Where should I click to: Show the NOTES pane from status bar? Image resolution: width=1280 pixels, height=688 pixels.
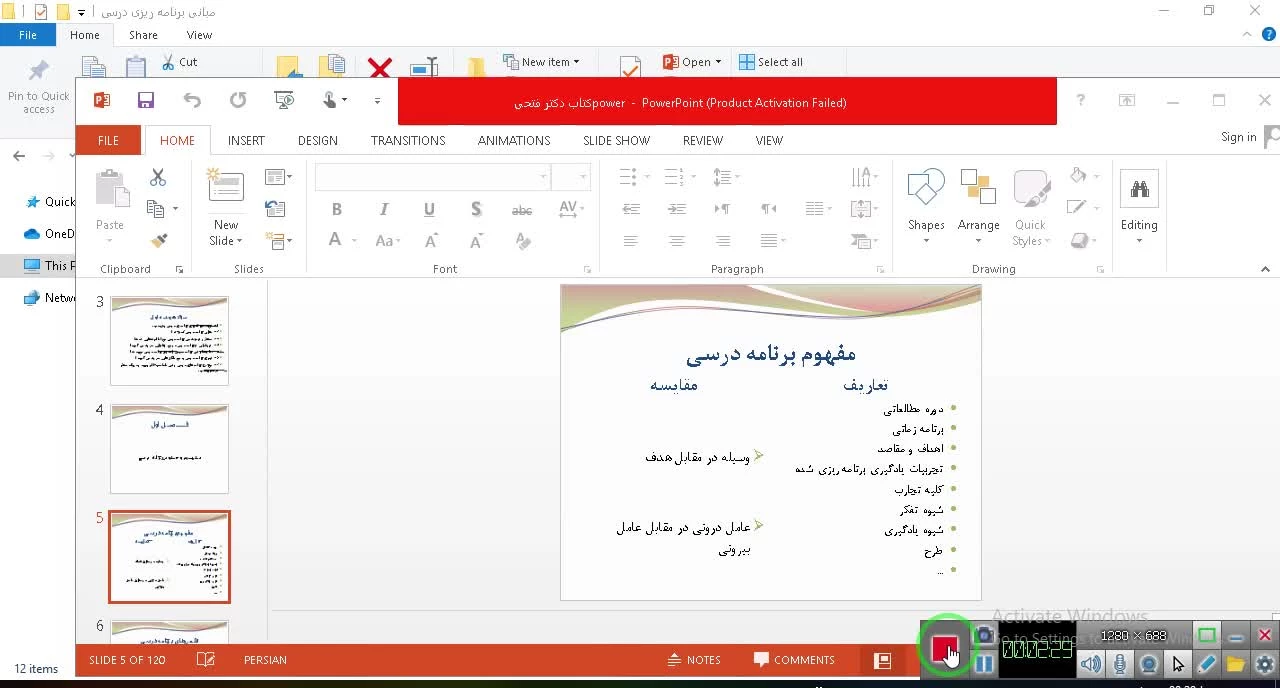[694, 660]
